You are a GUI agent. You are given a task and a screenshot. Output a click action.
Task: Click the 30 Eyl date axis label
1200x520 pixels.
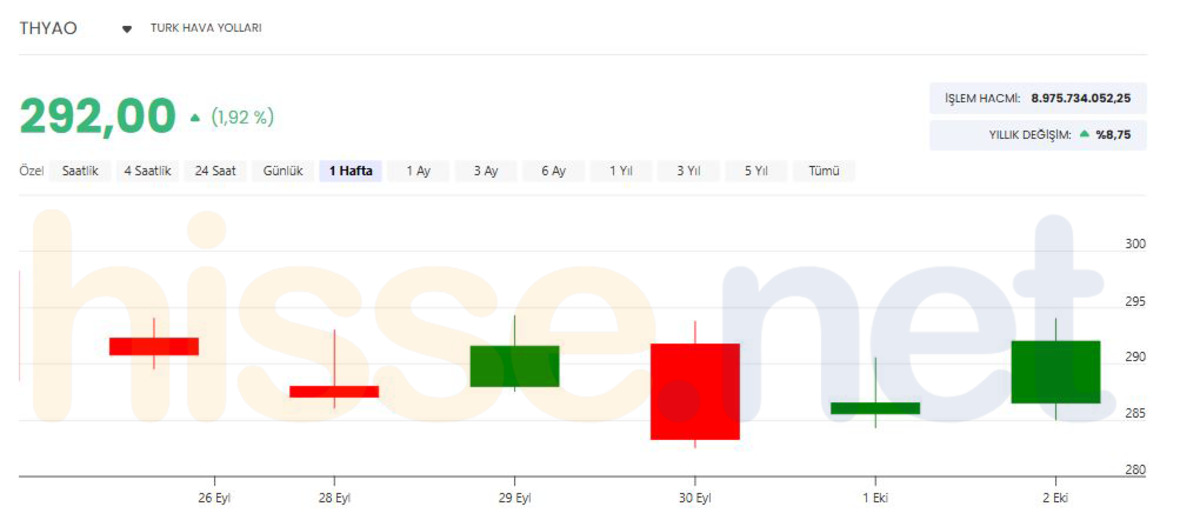695,498
